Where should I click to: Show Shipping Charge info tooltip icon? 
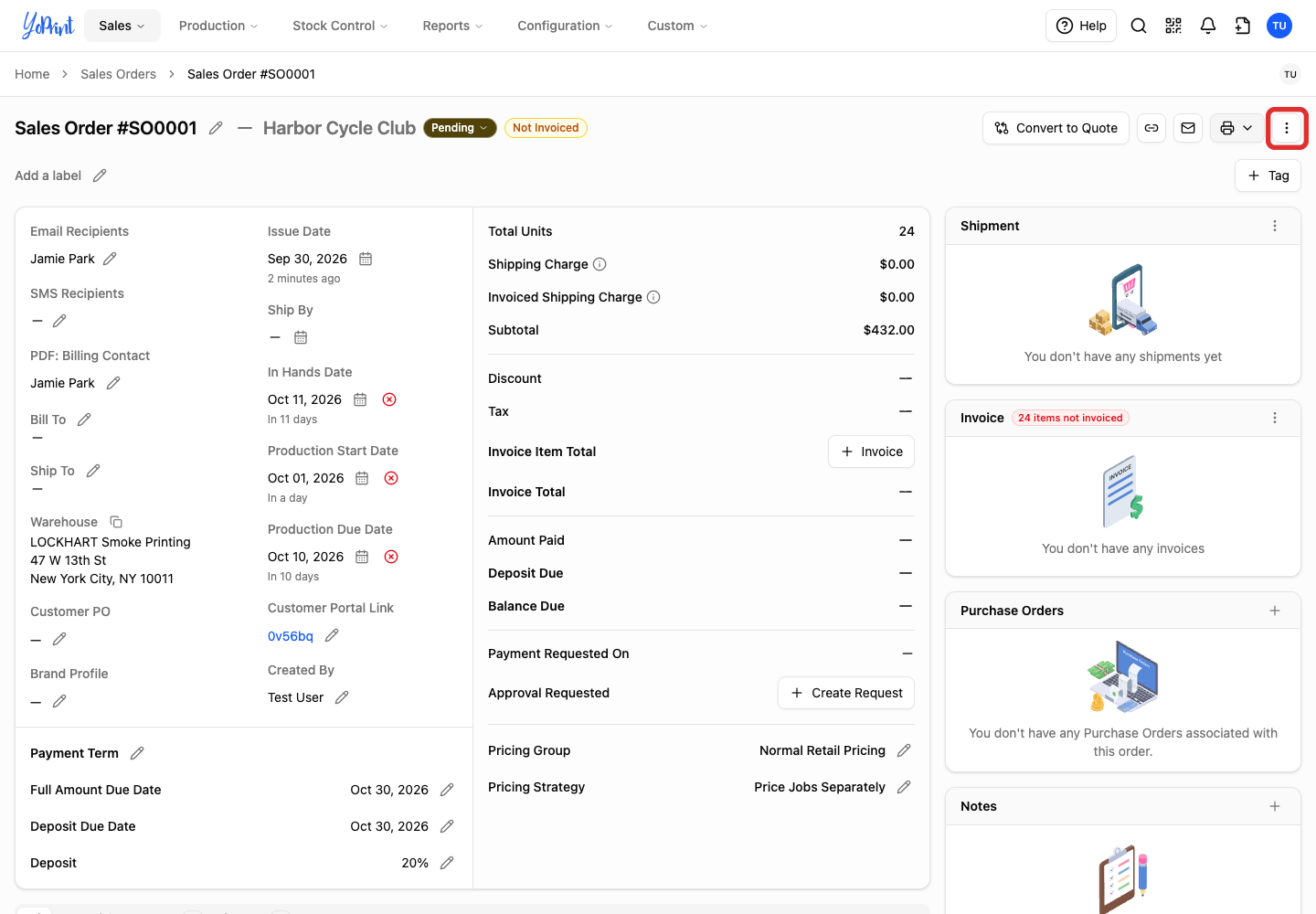tap(600, 264)
